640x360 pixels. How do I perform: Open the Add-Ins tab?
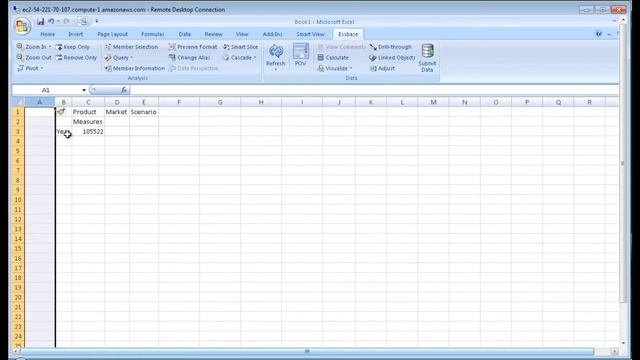[x=272, y=34]
